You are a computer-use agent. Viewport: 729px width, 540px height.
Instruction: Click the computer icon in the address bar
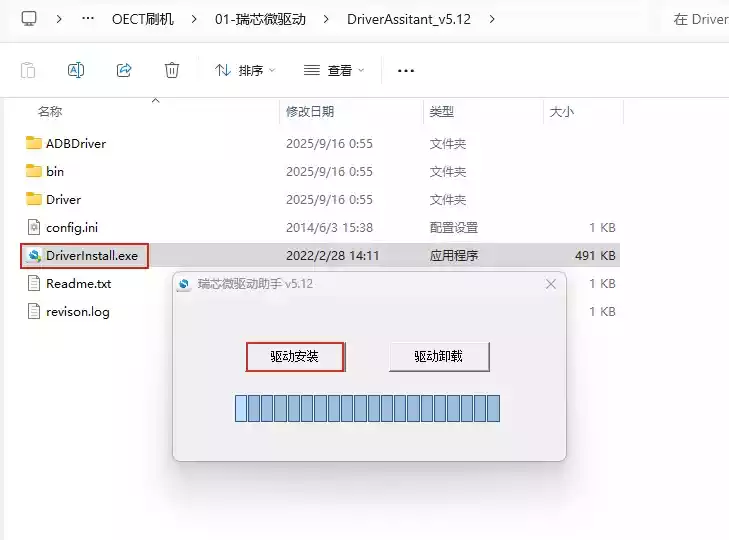coord(30,19)
